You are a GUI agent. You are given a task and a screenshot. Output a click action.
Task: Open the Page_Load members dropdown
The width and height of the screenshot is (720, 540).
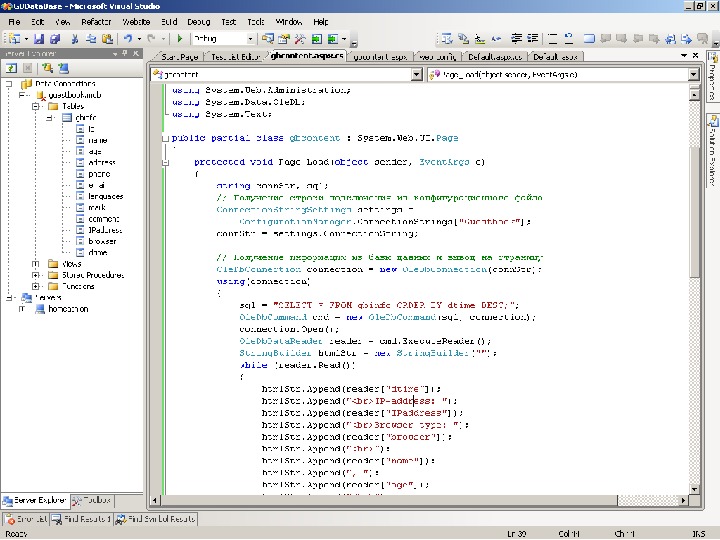point(693,75)
